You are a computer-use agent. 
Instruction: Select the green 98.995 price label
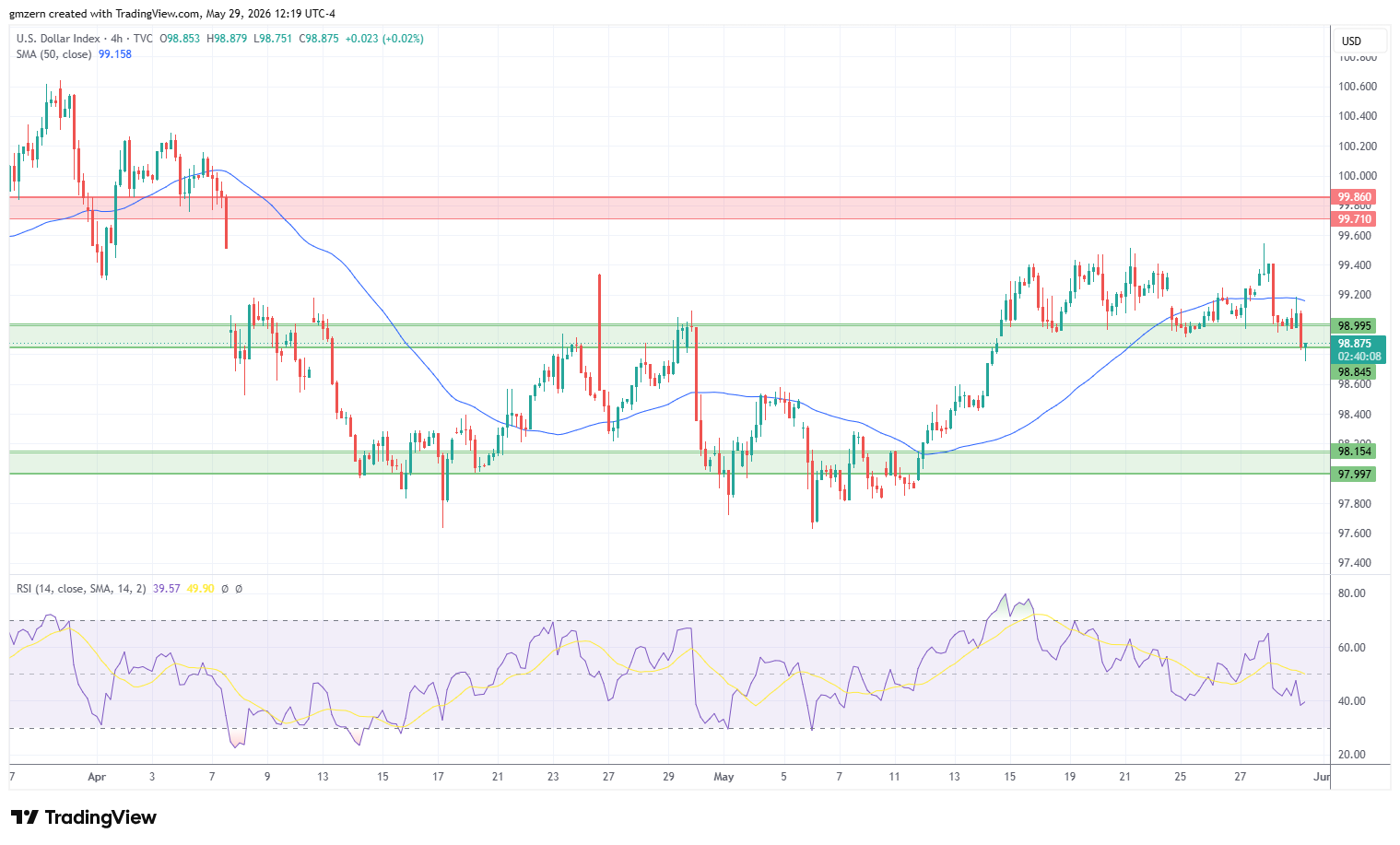click(x=1355, y=326)
